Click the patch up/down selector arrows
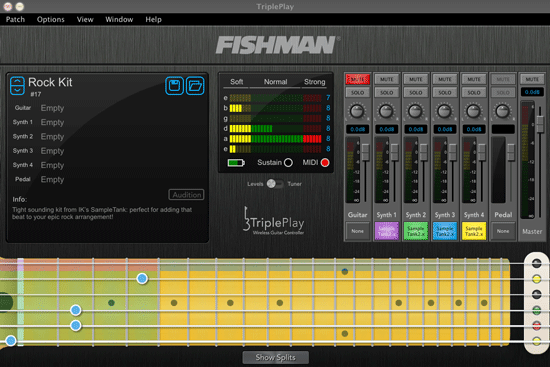 (x=17, y=86)
